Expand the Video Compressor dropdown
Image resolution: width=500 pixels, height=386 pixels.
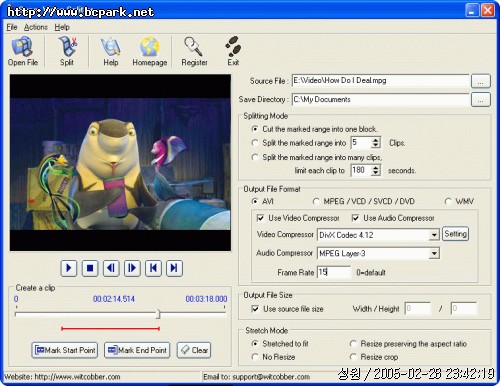coord(434,235)
